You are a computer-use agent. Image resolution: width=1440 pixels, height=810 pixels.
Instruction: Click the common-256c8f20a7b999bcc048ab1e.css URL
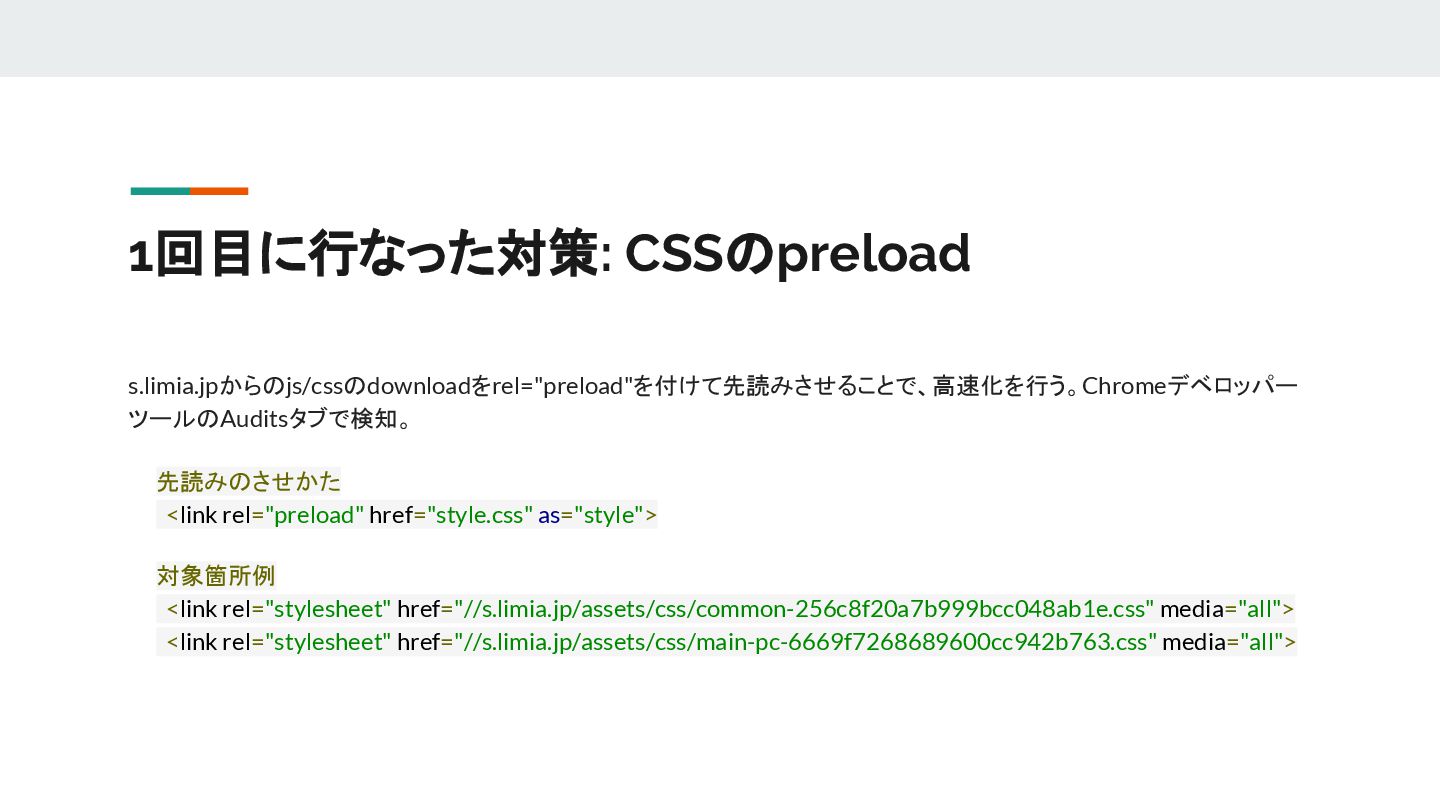(x=804, y=609)
